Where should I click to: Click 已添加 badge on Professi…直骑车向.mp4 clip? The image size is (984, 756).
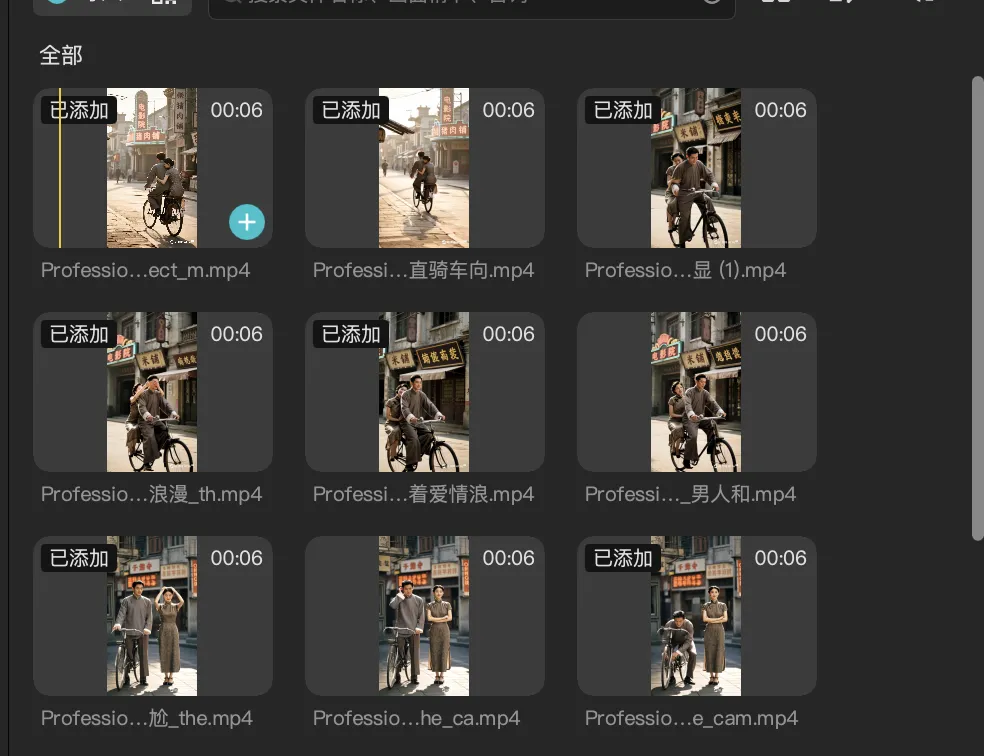tap(351, 110)
